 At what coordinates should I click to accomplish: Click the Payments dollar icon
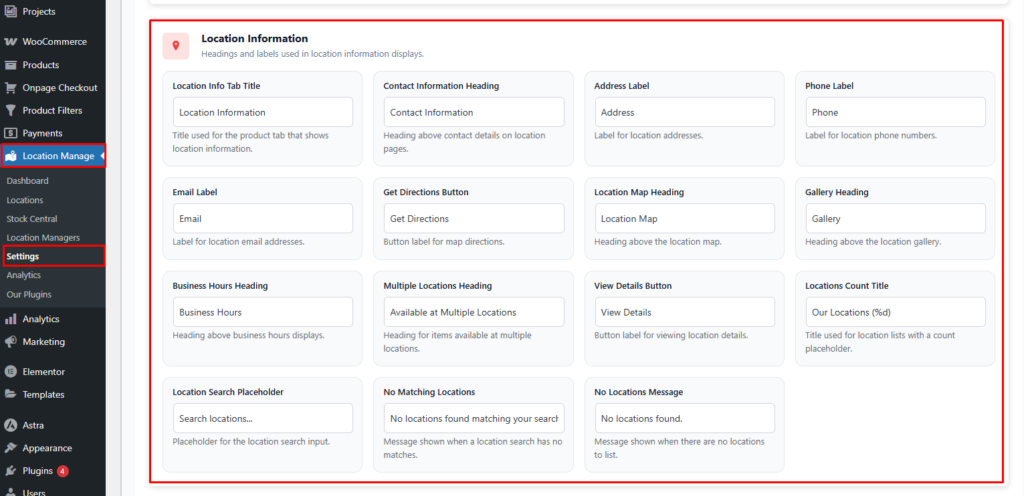pyautogui.click(x=10, y=133)
